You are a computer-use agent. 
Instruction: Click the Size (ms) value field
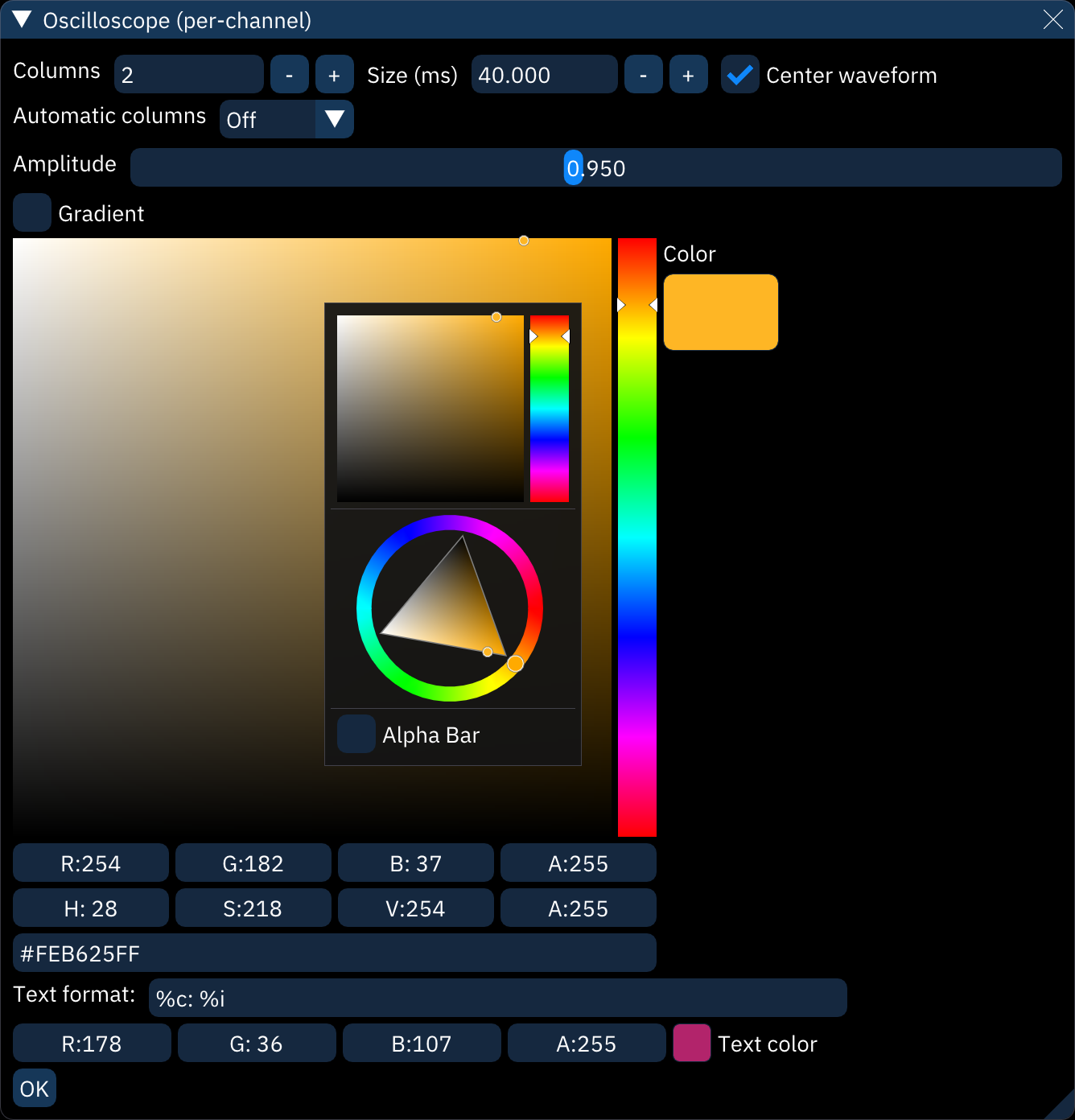[545, 75]
